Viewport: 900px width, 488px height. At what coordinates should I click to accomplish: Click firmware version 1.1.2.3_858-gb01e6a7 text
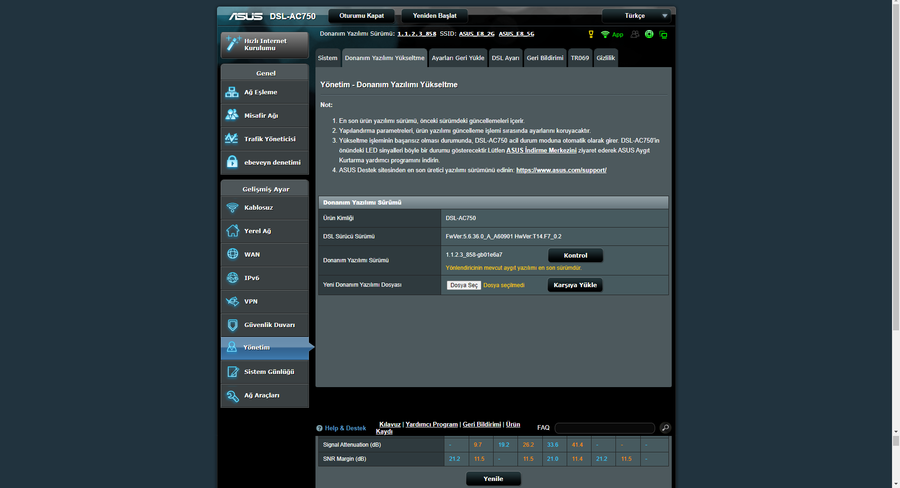point(474,255)
